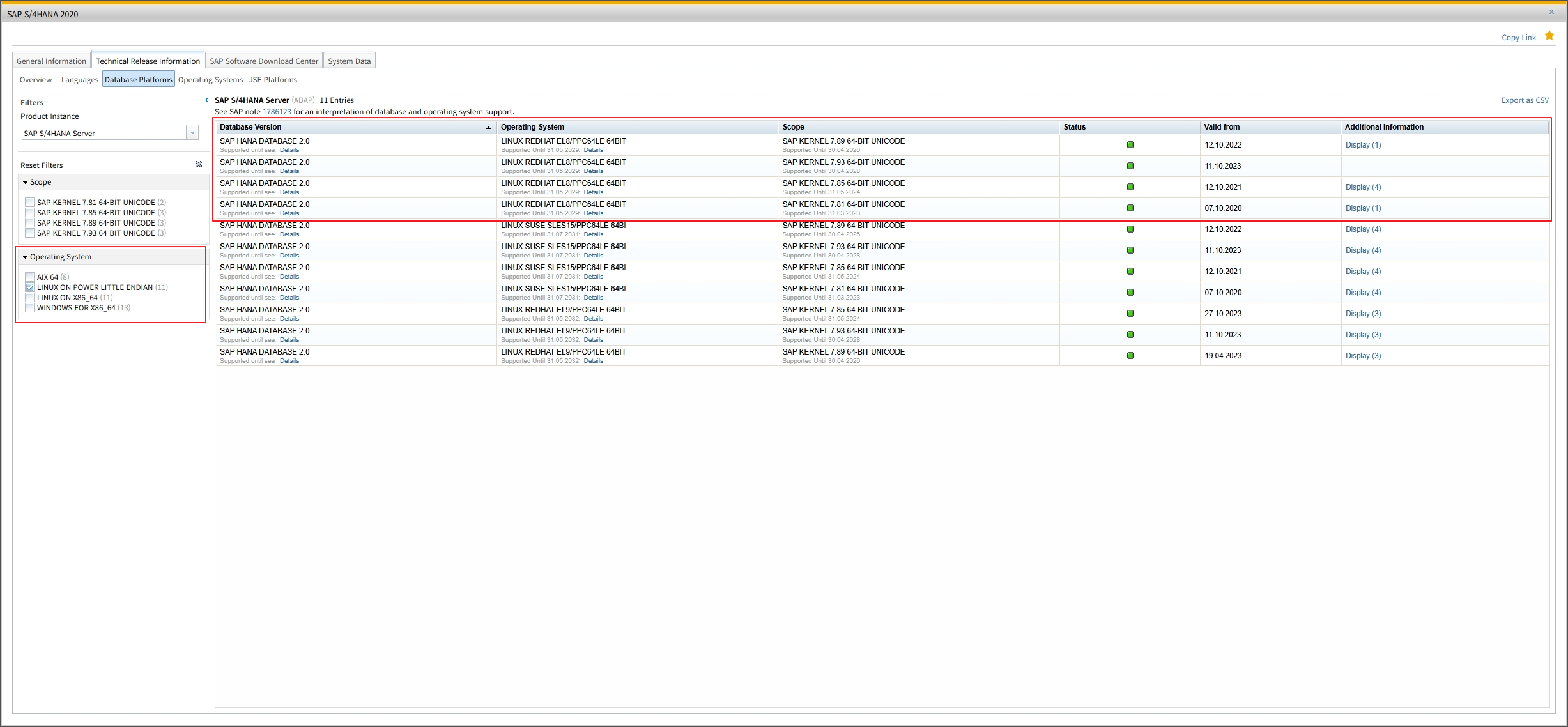Check the WINDOWS FOR X86_64 filter
The image size is (1568, 727).
(29, 308)
